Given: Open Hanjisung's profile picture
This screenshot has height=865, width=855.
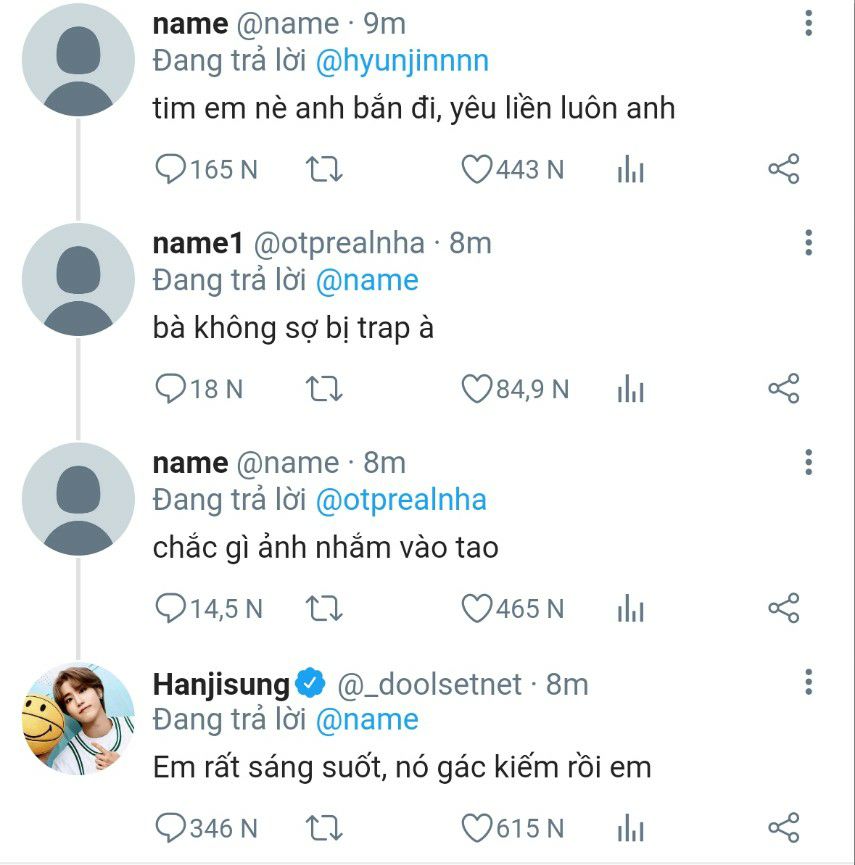Looking at the screenshot, I should click(78, 718).
